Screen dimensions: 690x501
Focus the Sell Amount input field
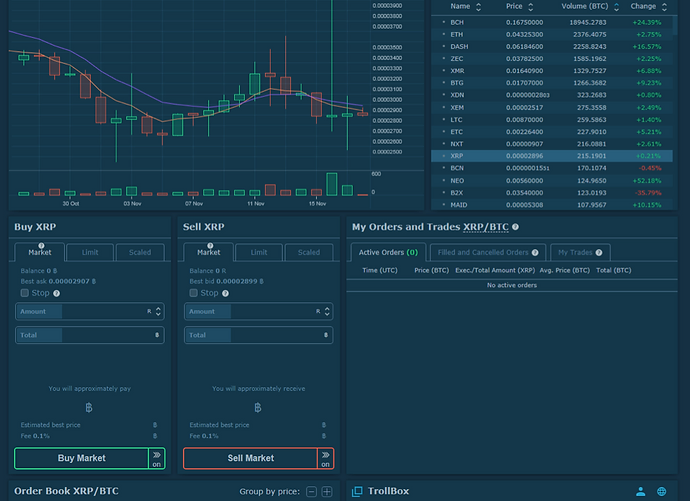click(259, 311)
